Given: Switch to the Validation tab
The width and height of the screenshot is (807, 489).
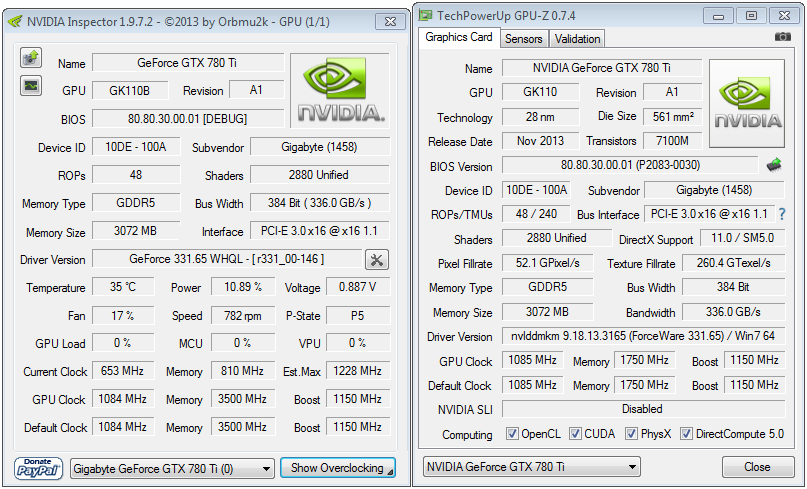Looking at the screenshot, I should pos(577,38).
